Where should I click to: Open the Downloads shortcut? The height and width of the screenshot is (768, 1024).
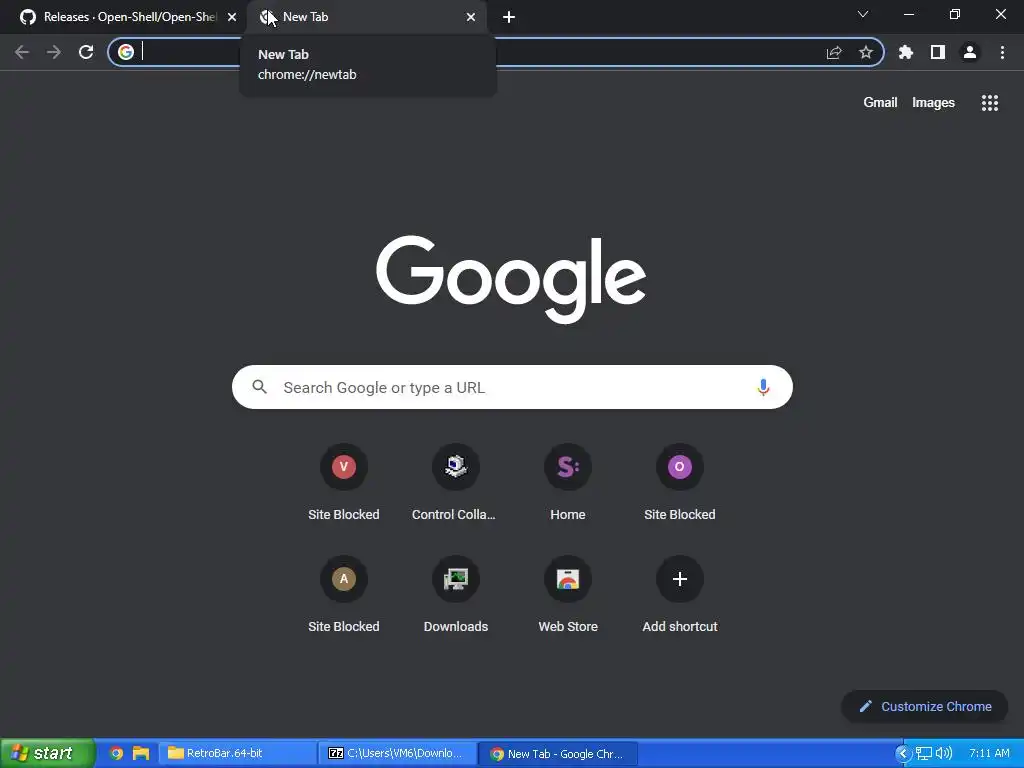pyautogui.click(x=455, y=593)
